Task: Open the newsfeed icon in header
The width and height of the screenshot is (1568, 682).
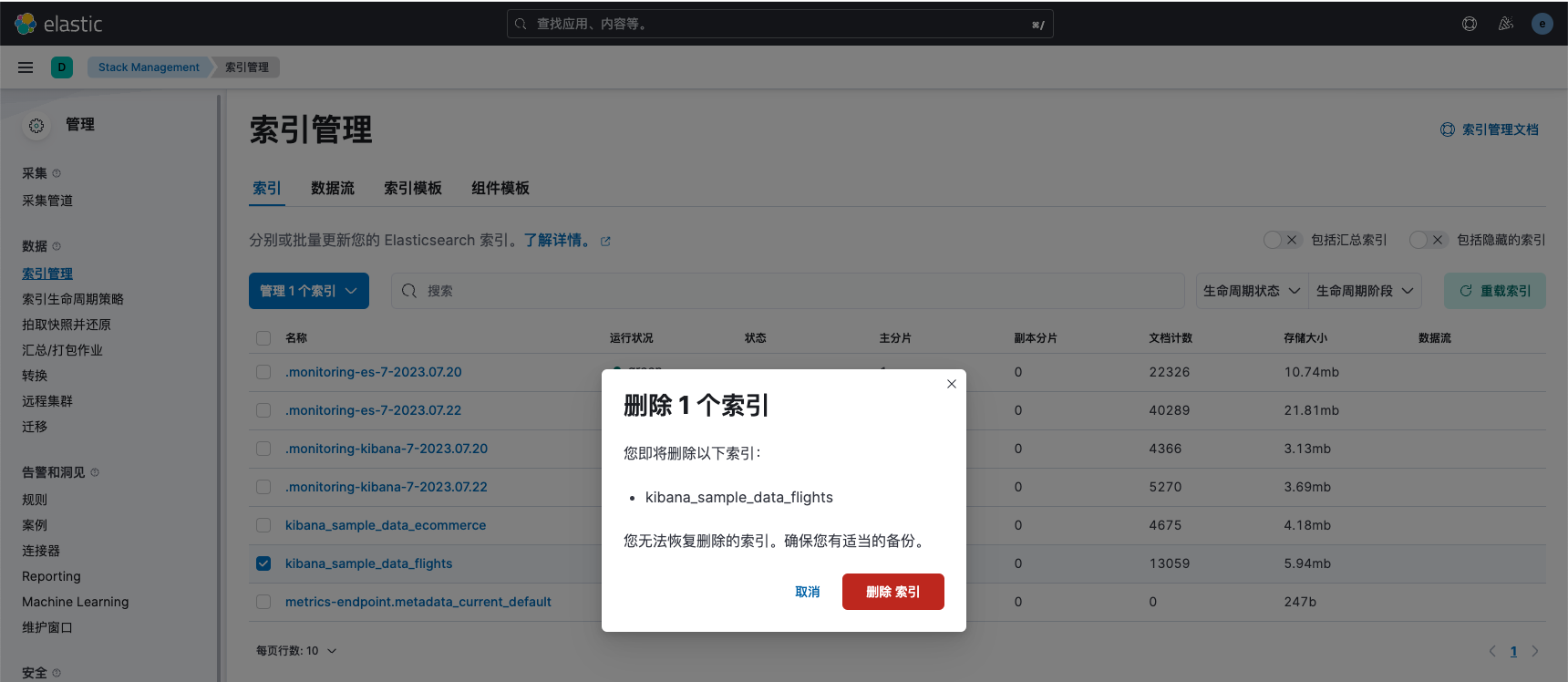Action: (x=1506, y=24)
